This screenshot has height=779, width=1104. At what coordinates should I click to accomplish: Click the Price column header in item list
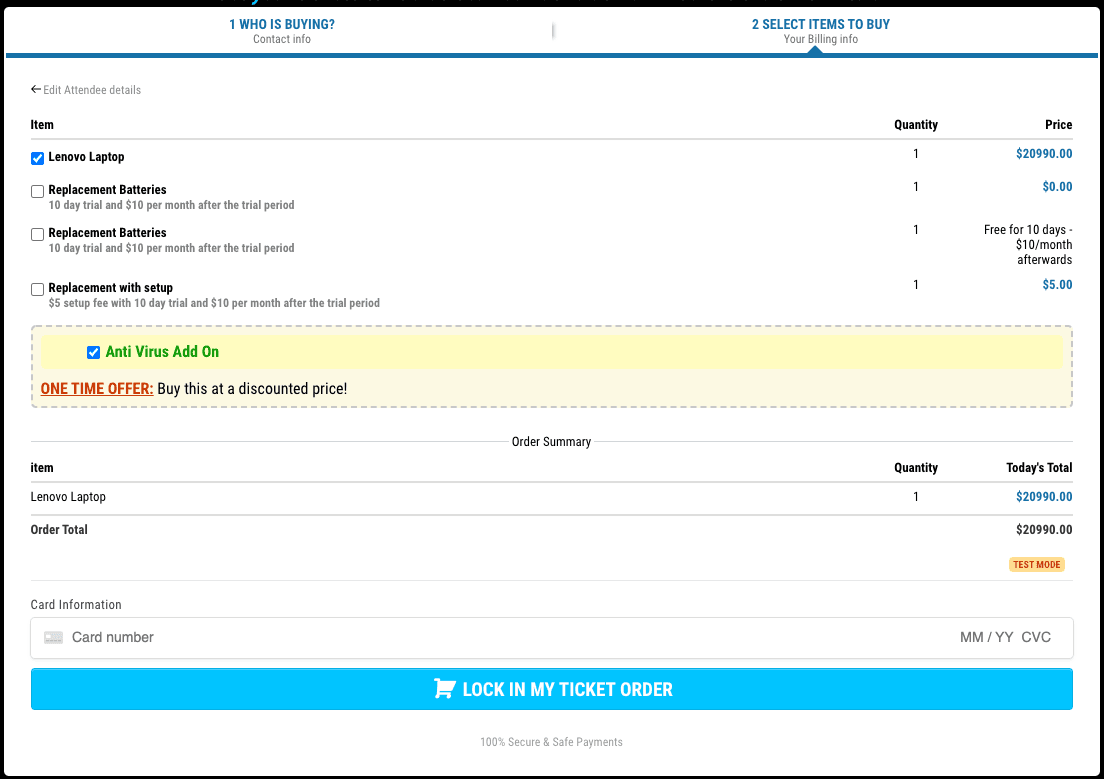point(1058,125)
